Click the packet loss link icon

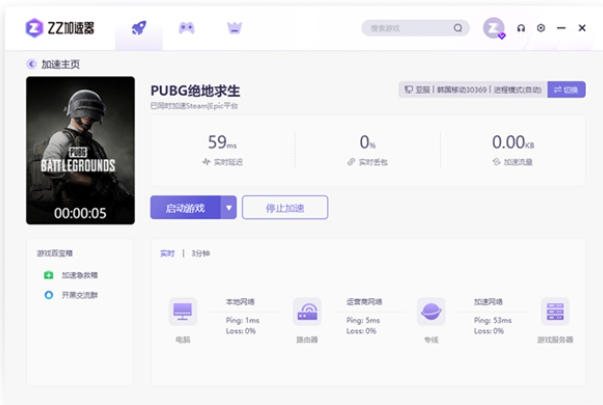pos(351,162)
